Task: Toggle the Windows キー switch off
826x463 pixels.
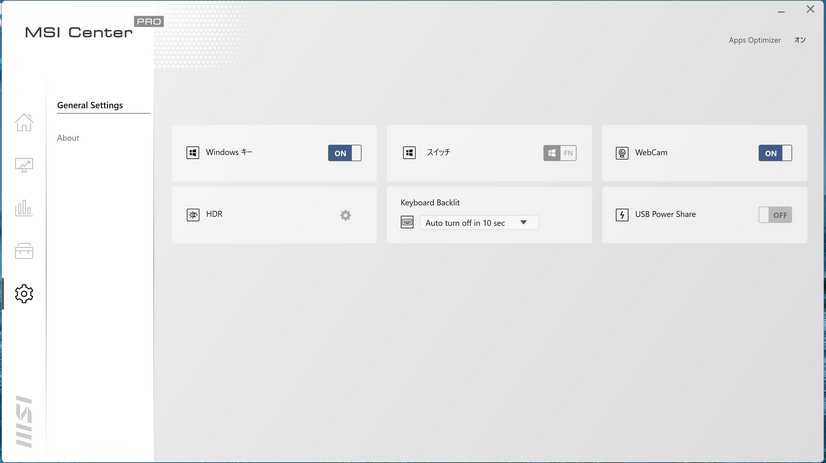Action: (x=345, y=153)
